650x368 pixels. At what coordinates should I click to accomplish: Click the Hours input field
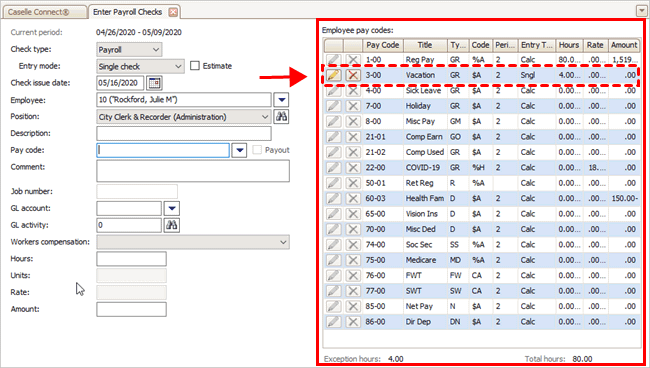[131, 259]
